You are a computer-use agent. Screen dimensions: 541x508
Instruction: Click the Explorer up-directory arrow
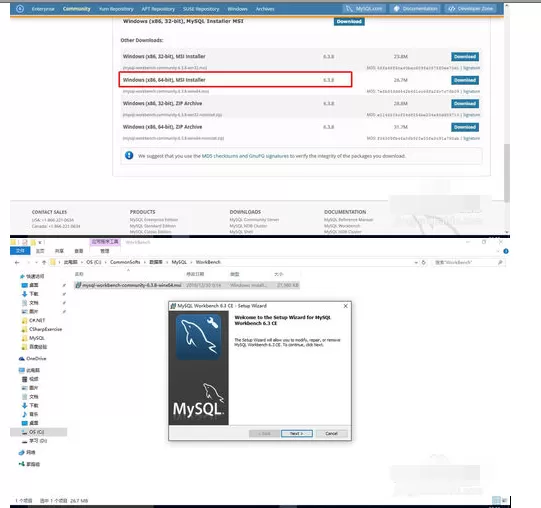44,263
